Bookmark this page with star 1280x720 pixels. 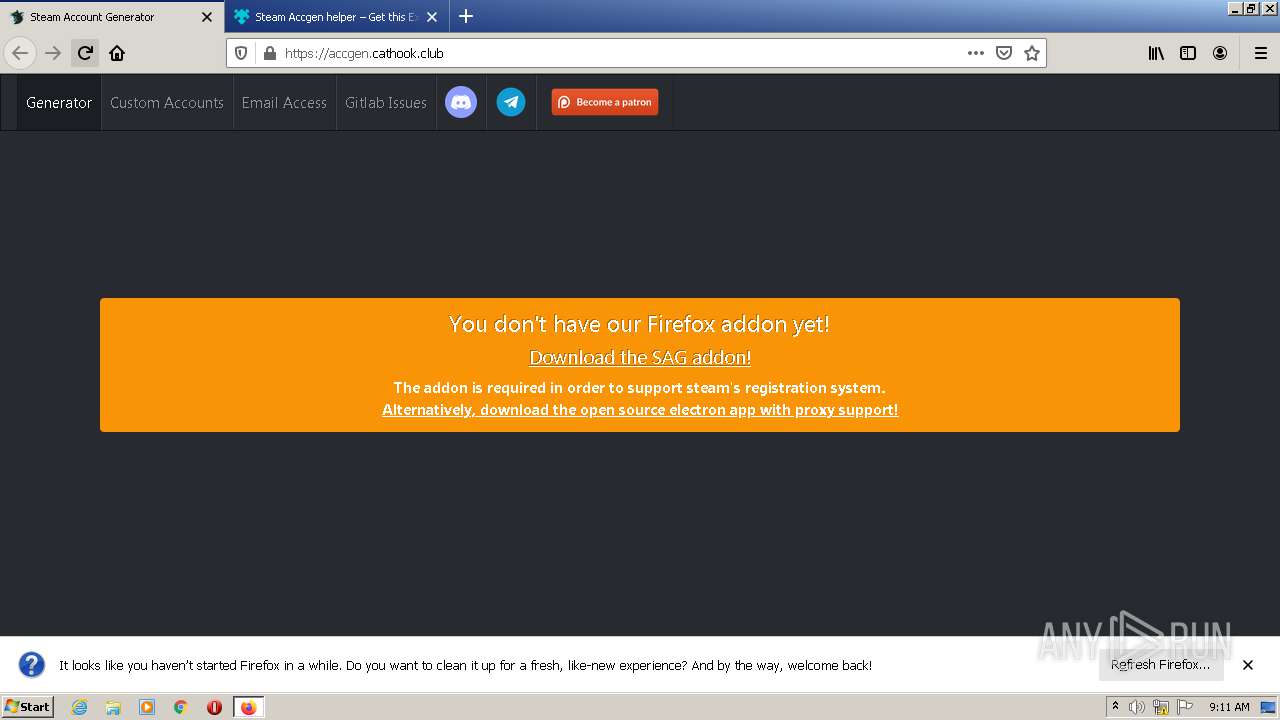click(1032, 53)
